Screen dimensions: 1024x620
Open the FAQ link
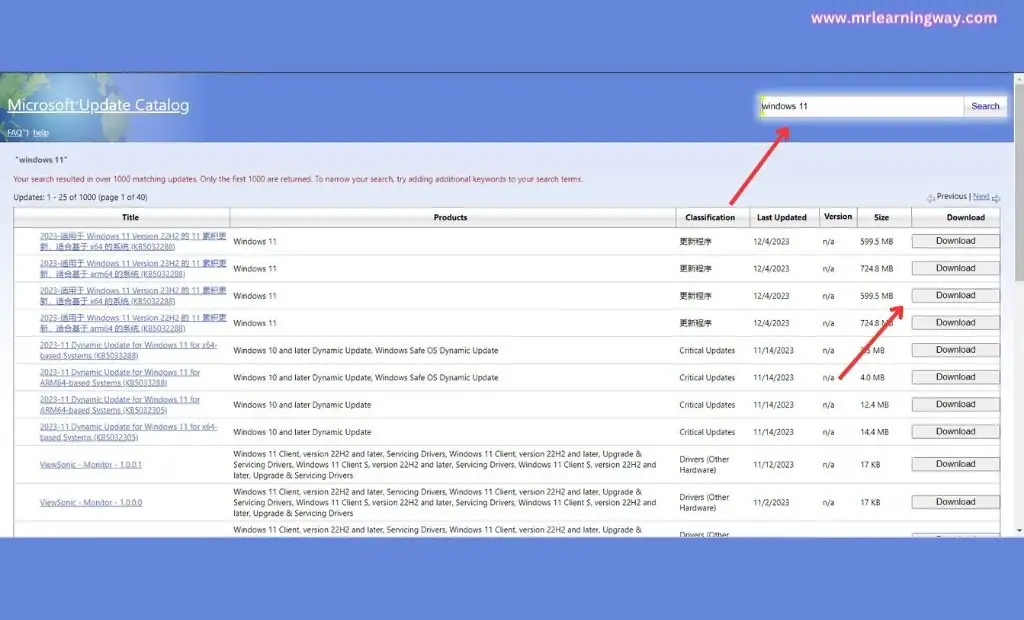(x=14, y=131)
